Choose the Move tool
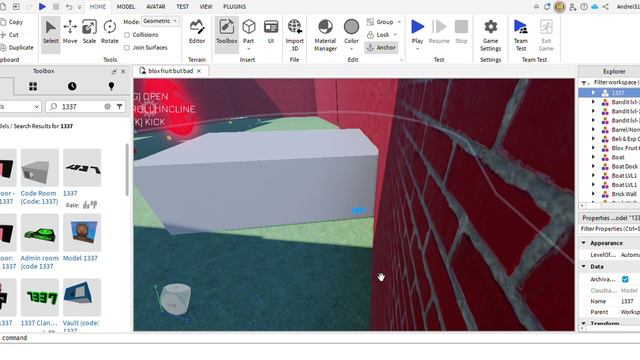The height and width of the screenshot is (360, 640). click(70, 32)
